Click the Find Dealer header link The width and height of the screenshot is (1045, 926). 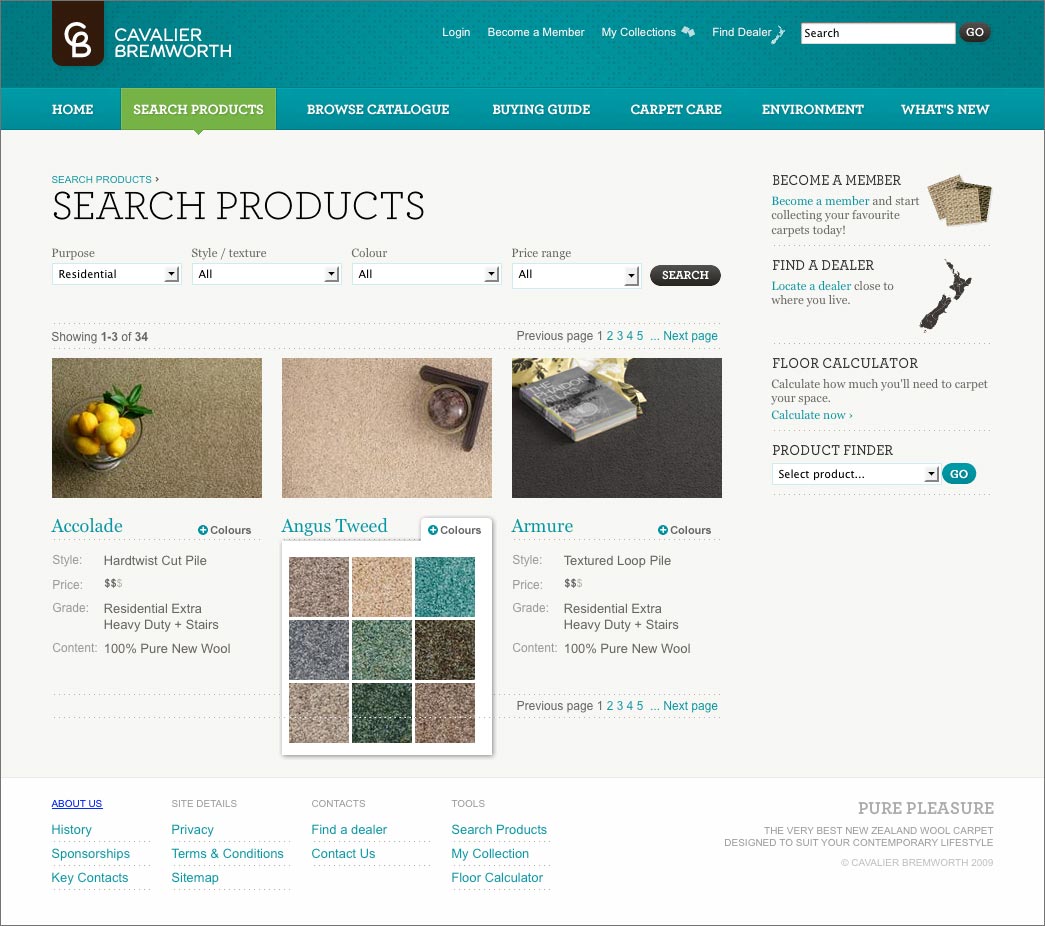click(x=741, y=32)
